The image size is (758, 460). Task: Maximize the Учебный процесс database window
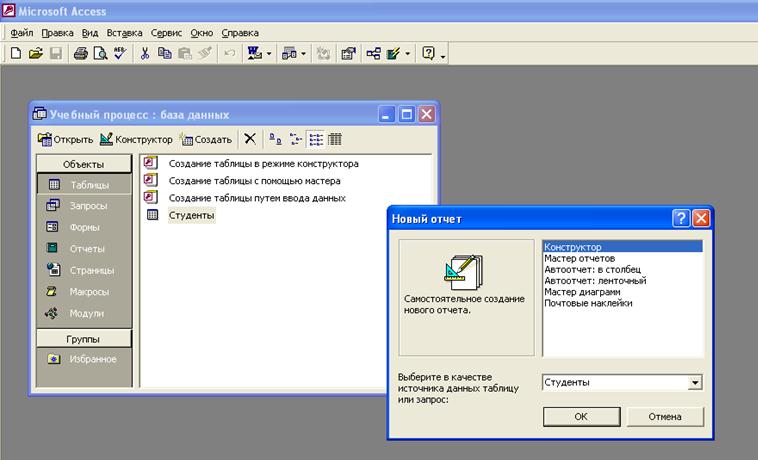pyautogui.click(x=407, y=114)
